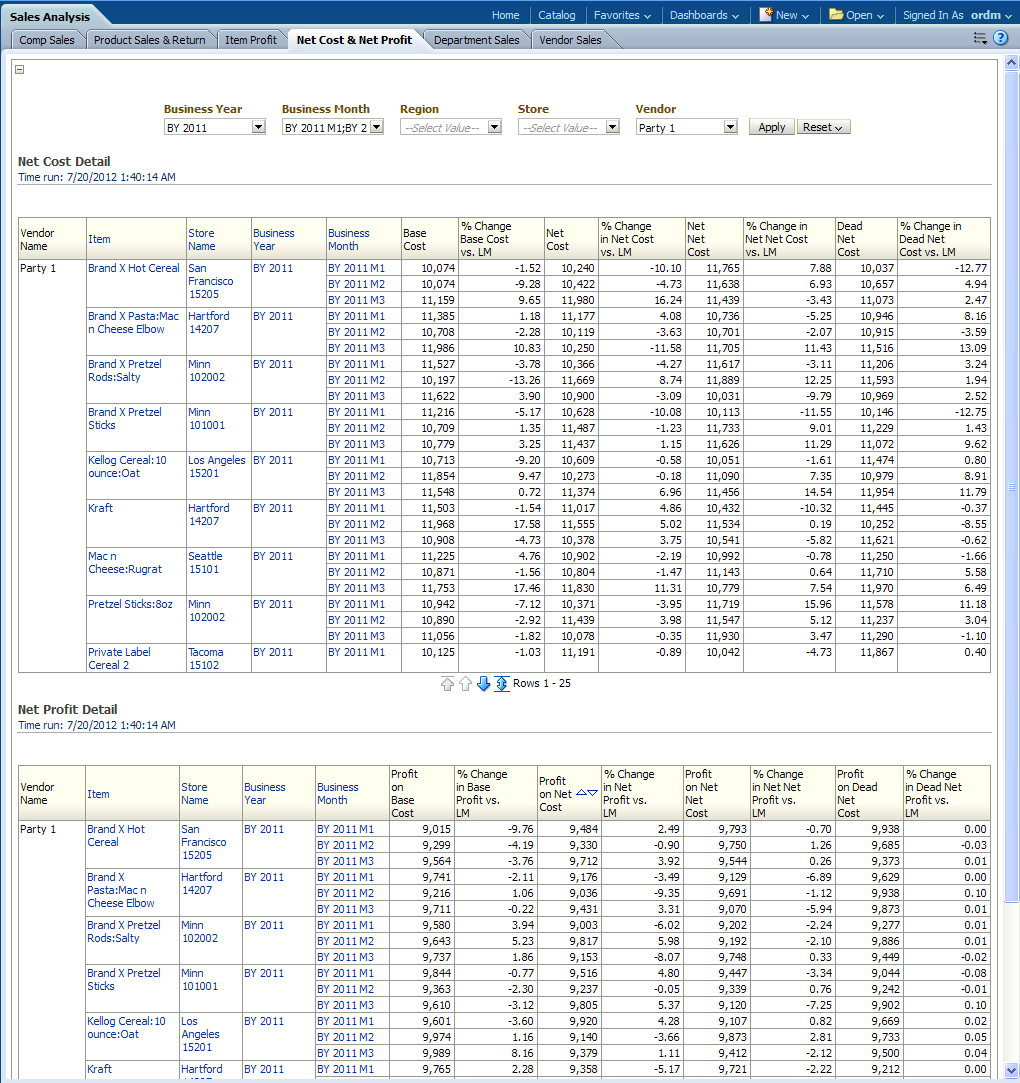This screenshot has width=1020, height=1083.
Task: Click the Help question mark icon
Action: pyautogui.click(x=1000, y=38)
